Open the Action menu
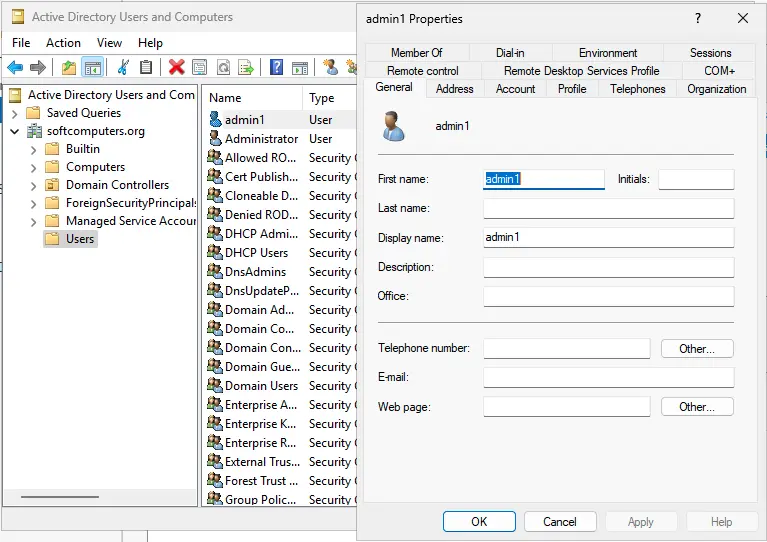The image size is (767, 542). click(x=63, y=43)
